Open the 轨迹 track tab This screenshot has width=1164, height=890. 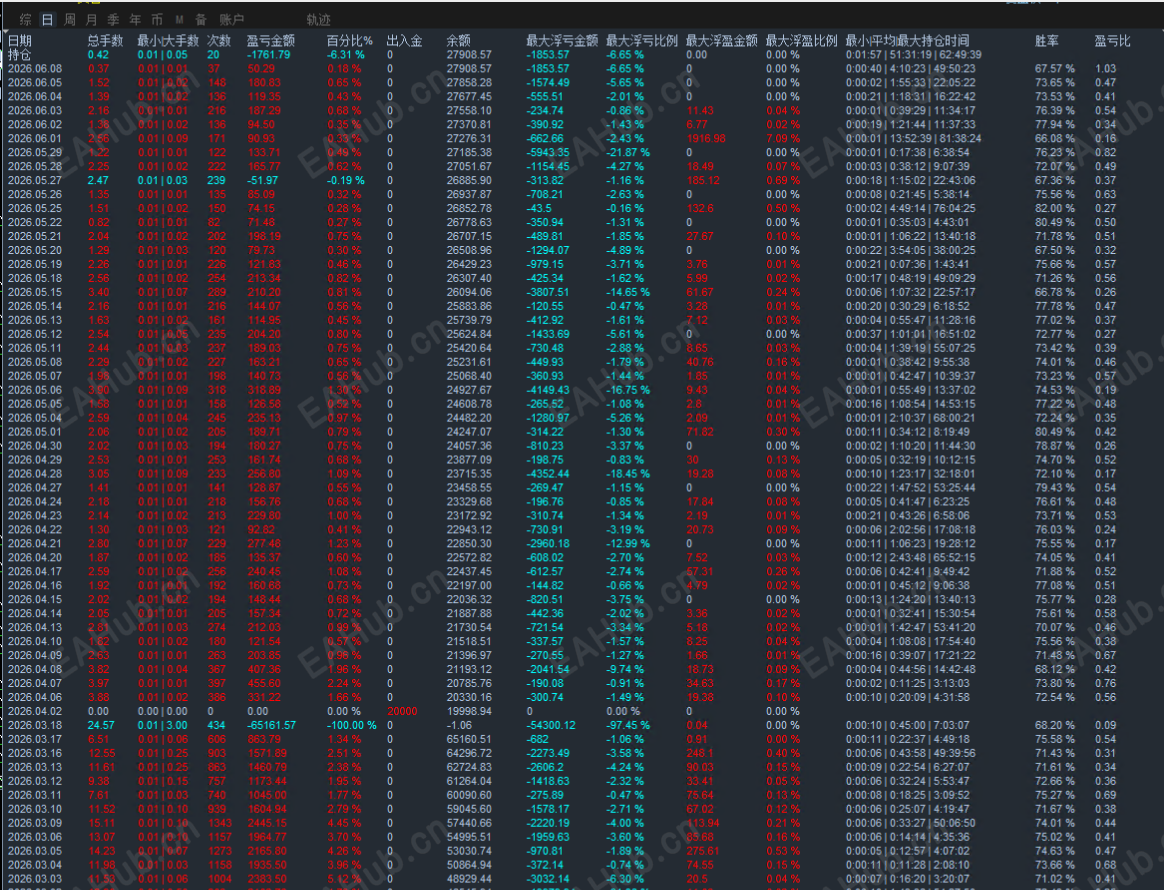318,20
